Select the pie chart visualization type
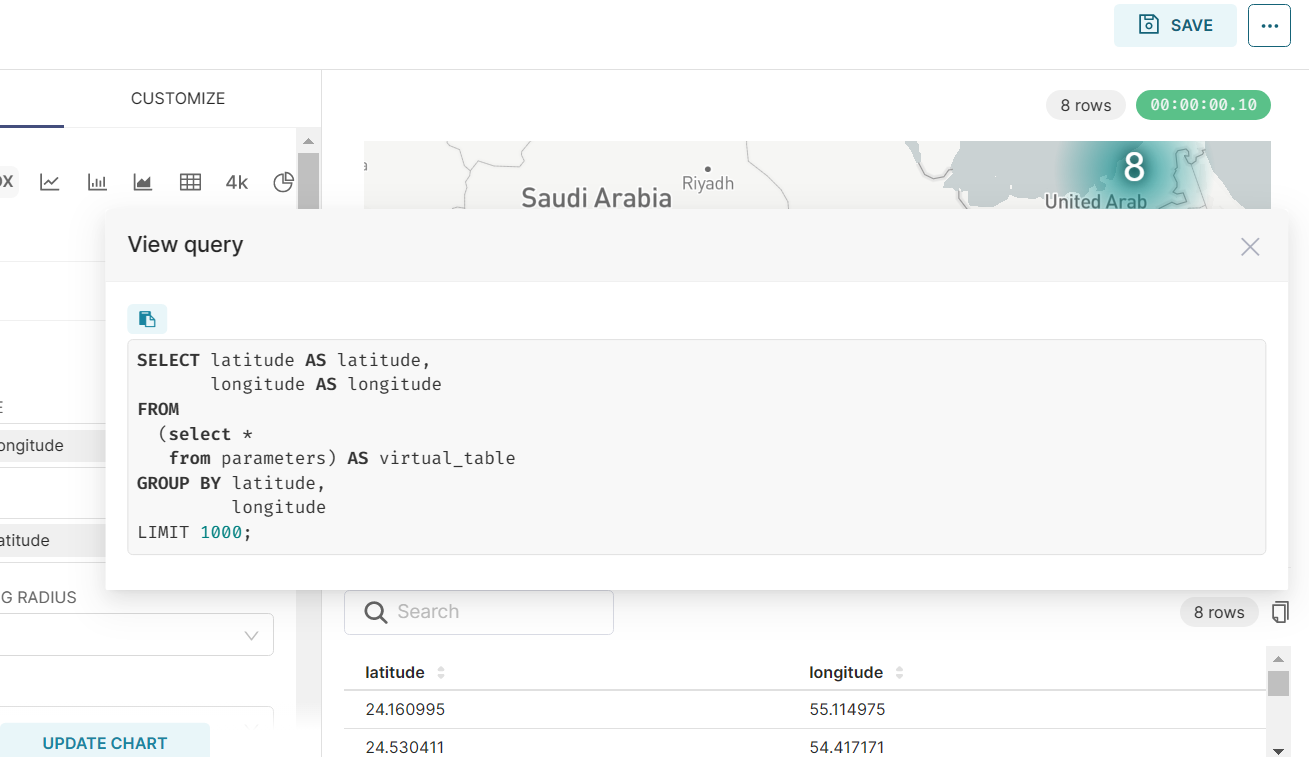 [x=283, y=181]
